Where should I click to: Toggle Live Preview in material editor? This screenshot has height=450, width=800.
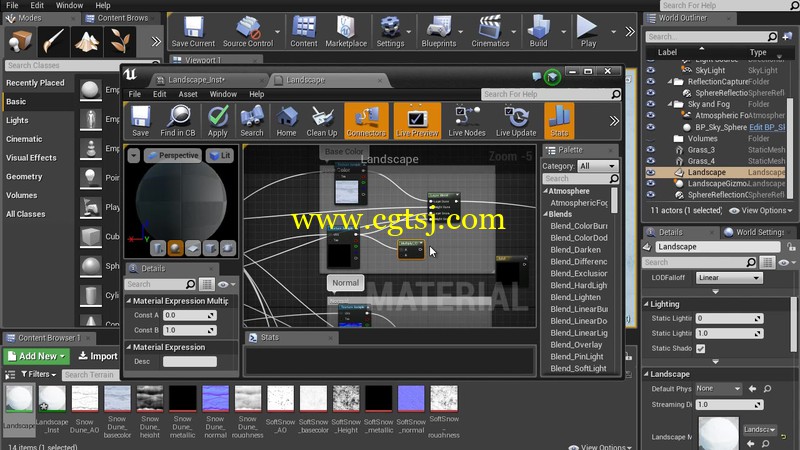[417, 120]
